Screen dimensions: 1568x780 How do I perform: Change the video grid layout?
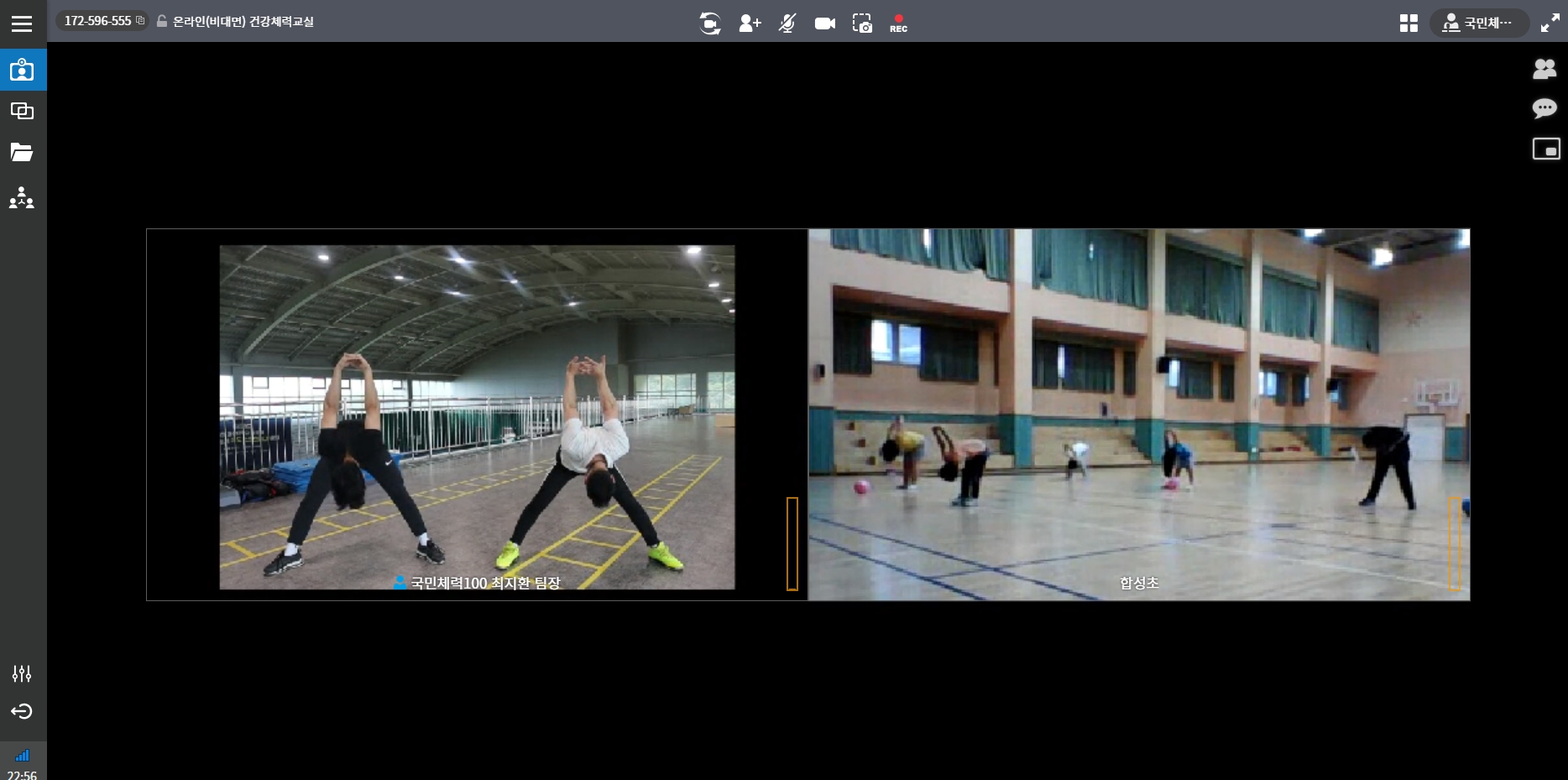(1409, 24)
